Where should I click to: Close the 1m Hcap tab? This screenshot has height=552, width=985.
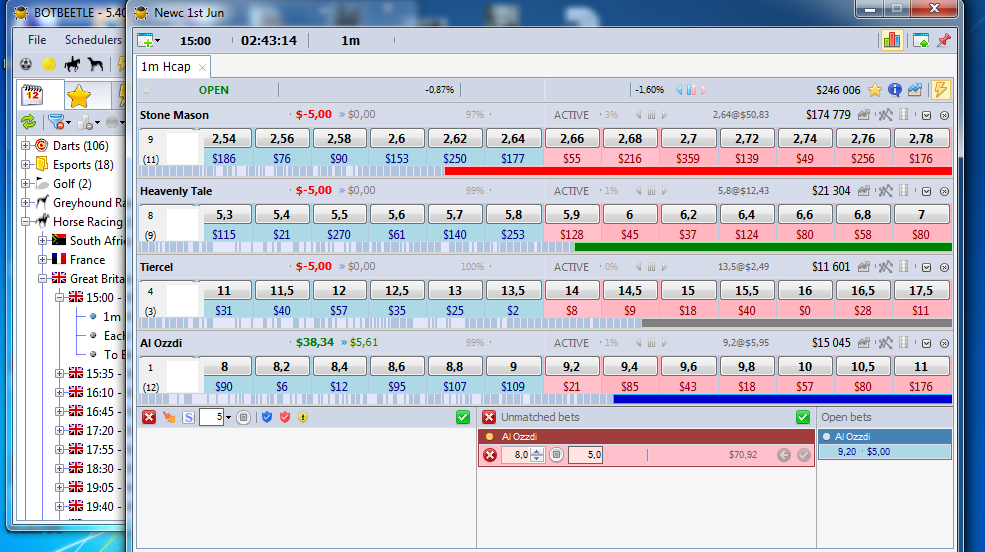click(202, 67)
